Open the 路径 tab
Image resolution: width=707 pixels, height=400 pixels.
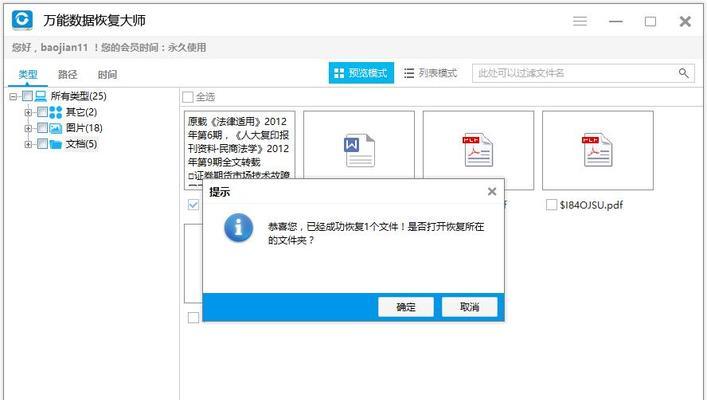click(68, 74)
